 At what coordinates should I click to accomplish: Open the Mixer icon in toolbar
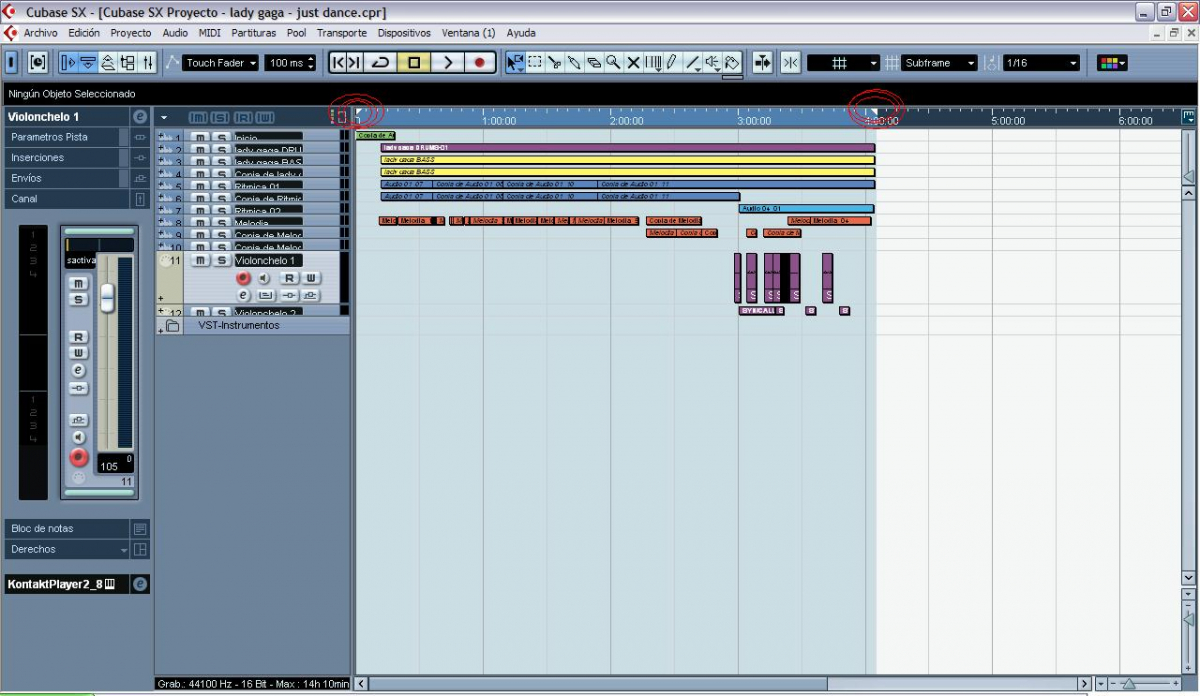pos(148,62)
